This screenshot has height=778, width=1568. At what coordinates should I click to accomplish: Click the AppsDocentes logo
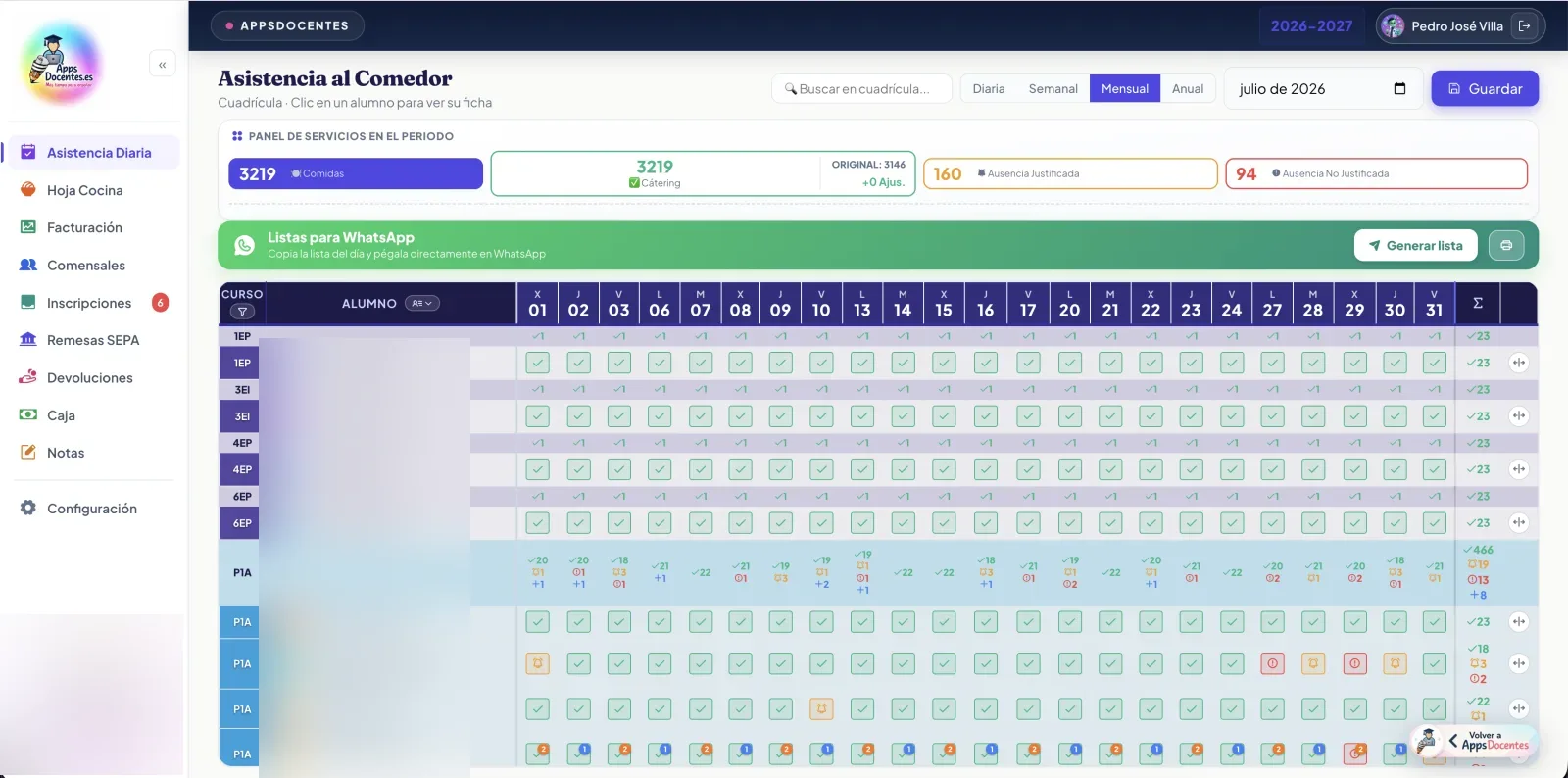61,63
